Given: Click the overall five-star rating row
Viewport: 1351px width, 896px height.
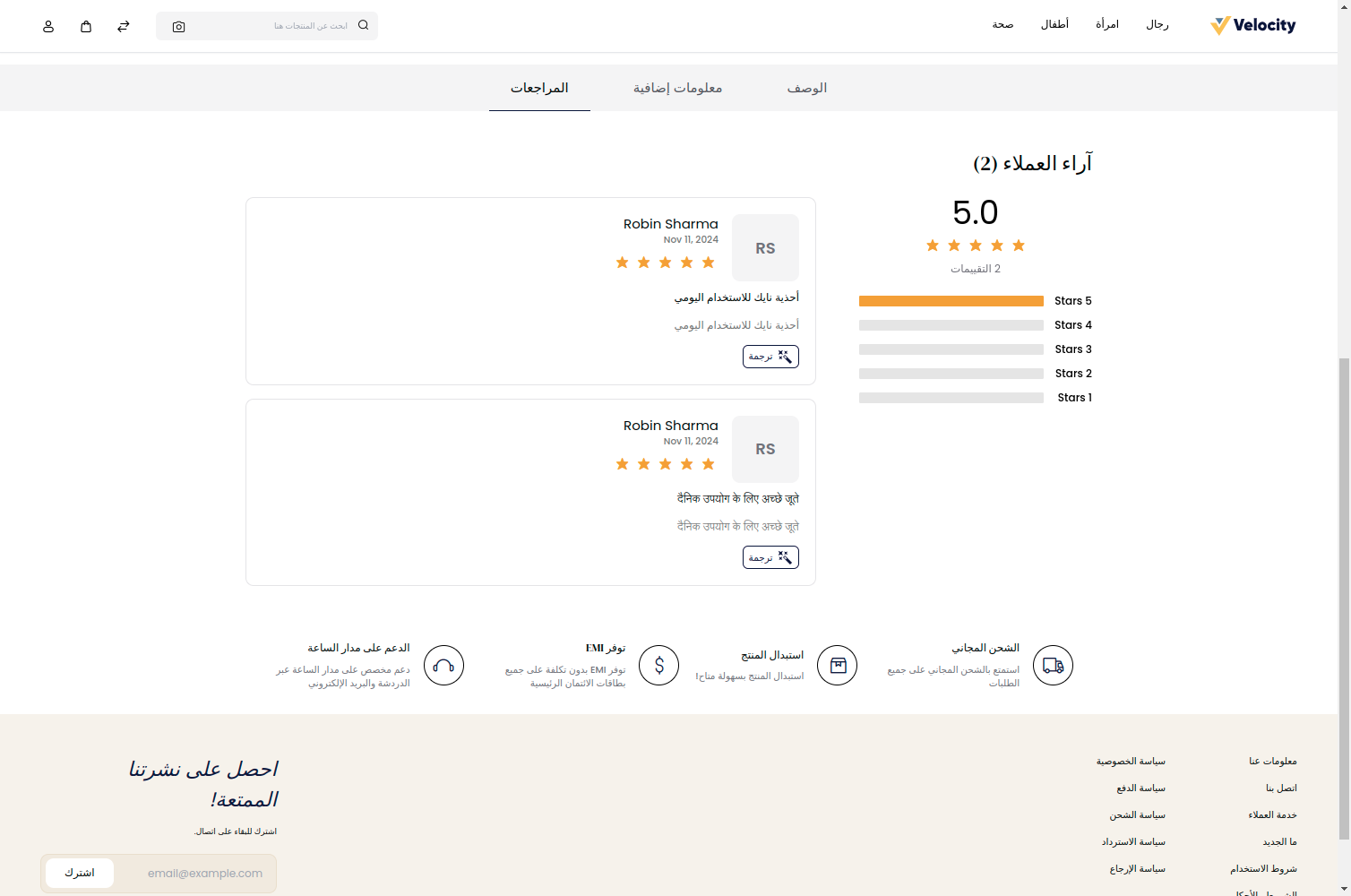Looking at the screenshot, I should 976,246.
